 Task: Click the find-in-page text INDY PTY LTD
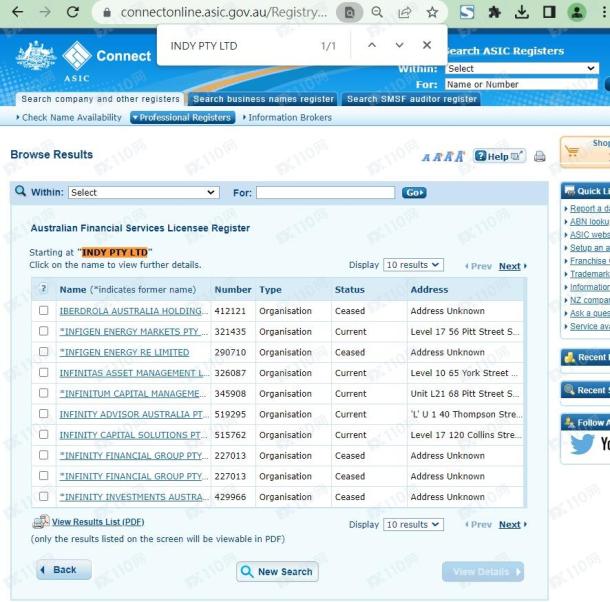[x=204, y=46]
